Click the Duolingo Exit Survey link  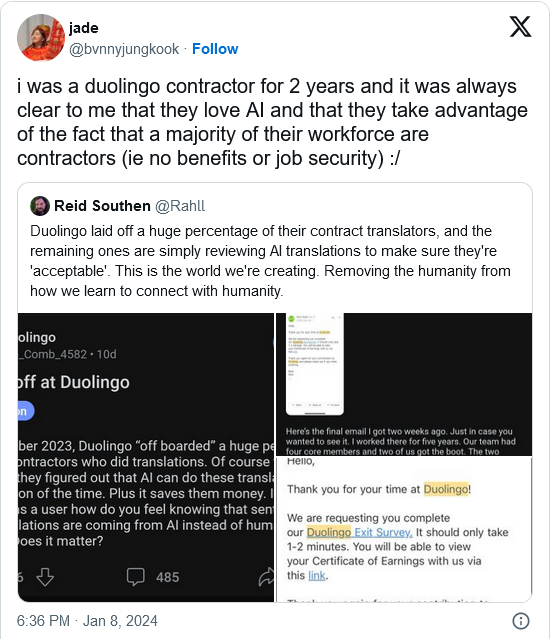coord(359,532)
